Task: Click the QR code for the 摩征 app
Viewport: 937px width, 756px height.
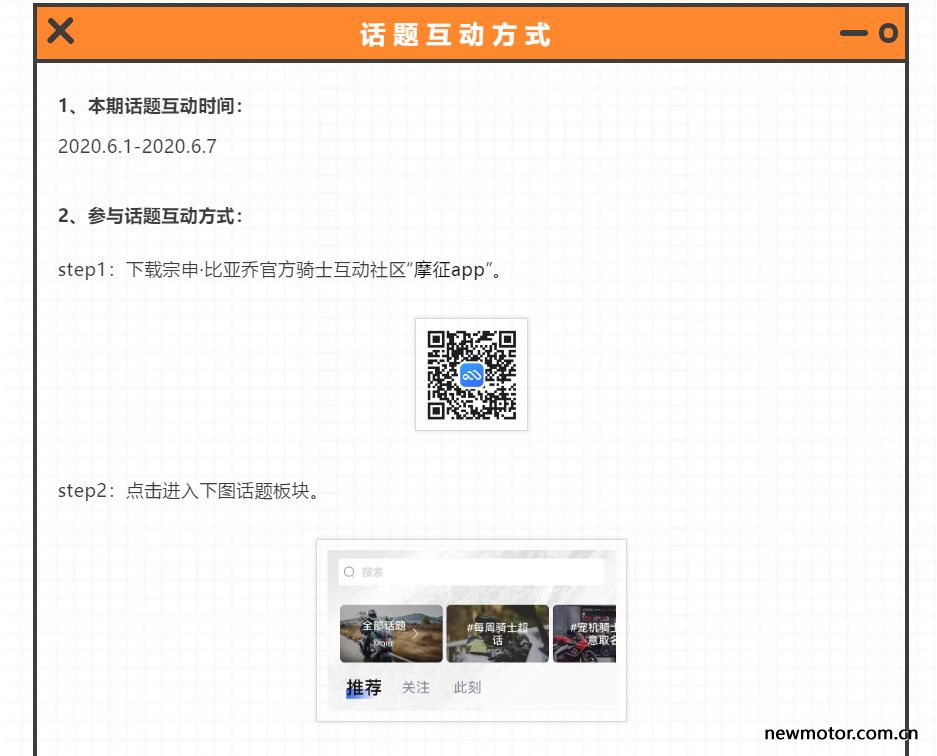Action: coord(471,375)
